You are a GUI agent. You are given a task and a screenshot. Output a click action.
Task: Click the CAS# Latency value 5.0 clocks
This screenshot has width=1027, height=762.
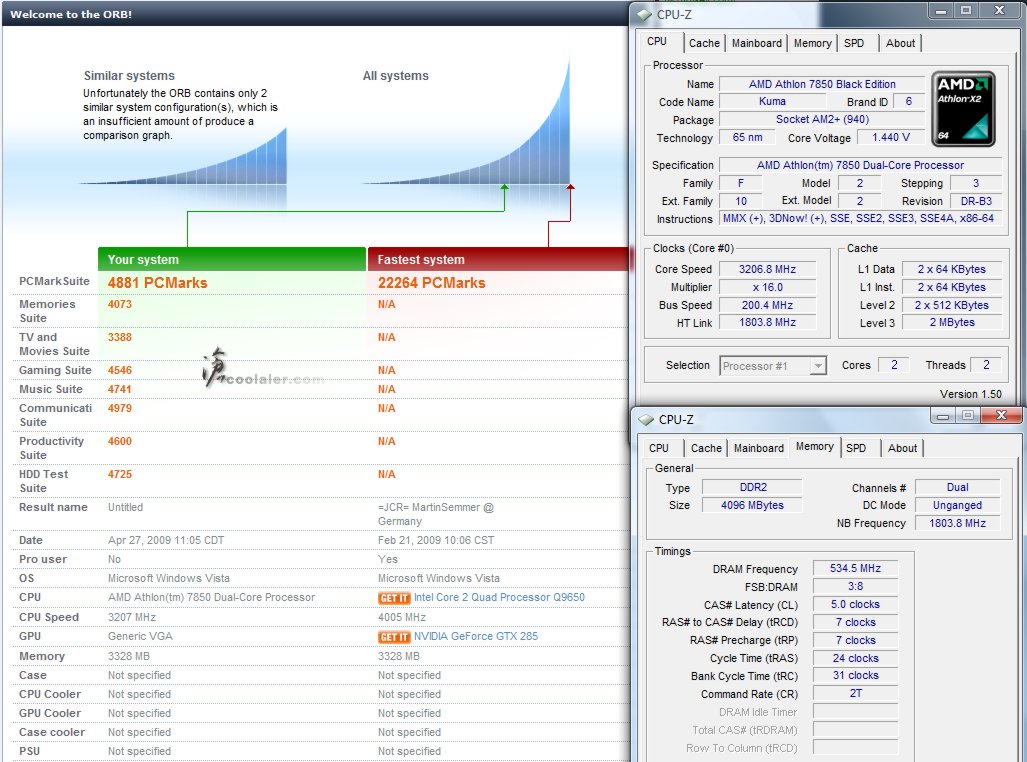(x=855, y=604)
